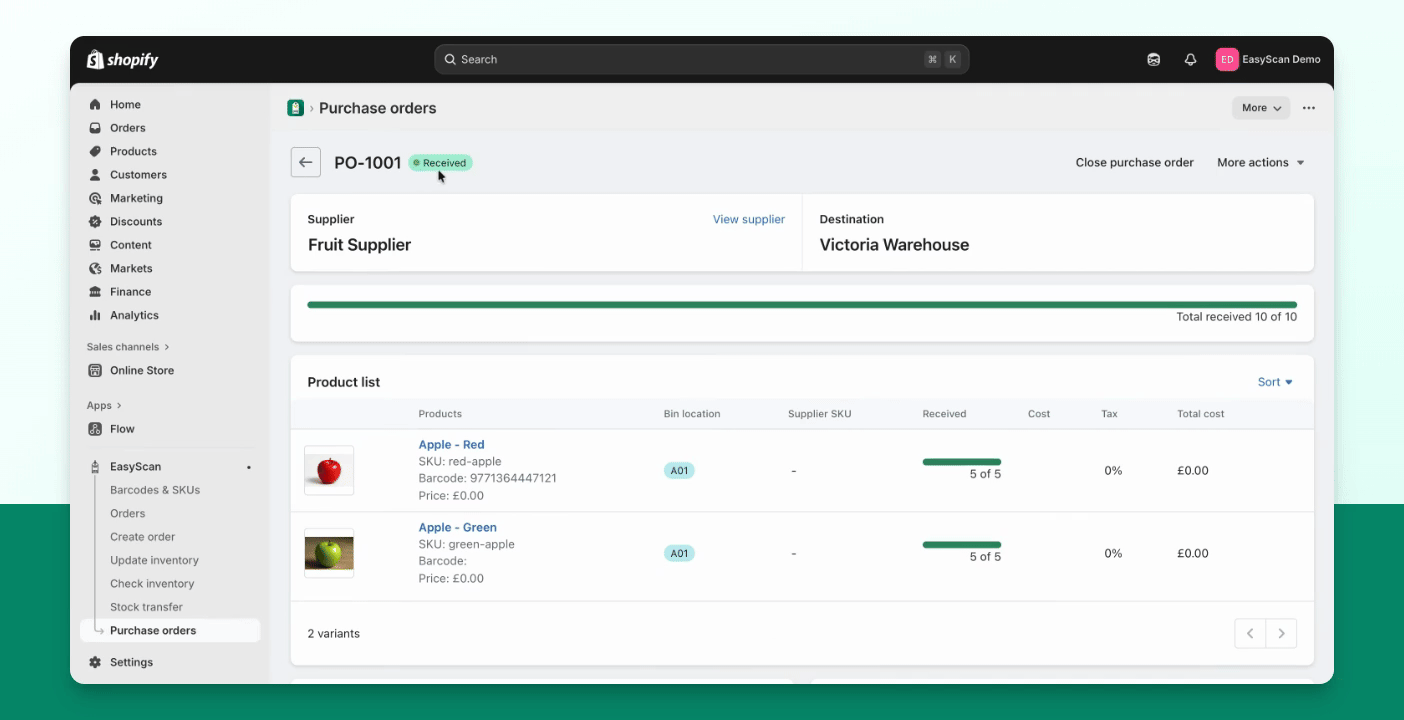The width and height of the screenshot is (1404, 720).
Task: Open the Apple - Green product link
Action: click(x=458, y=528)
